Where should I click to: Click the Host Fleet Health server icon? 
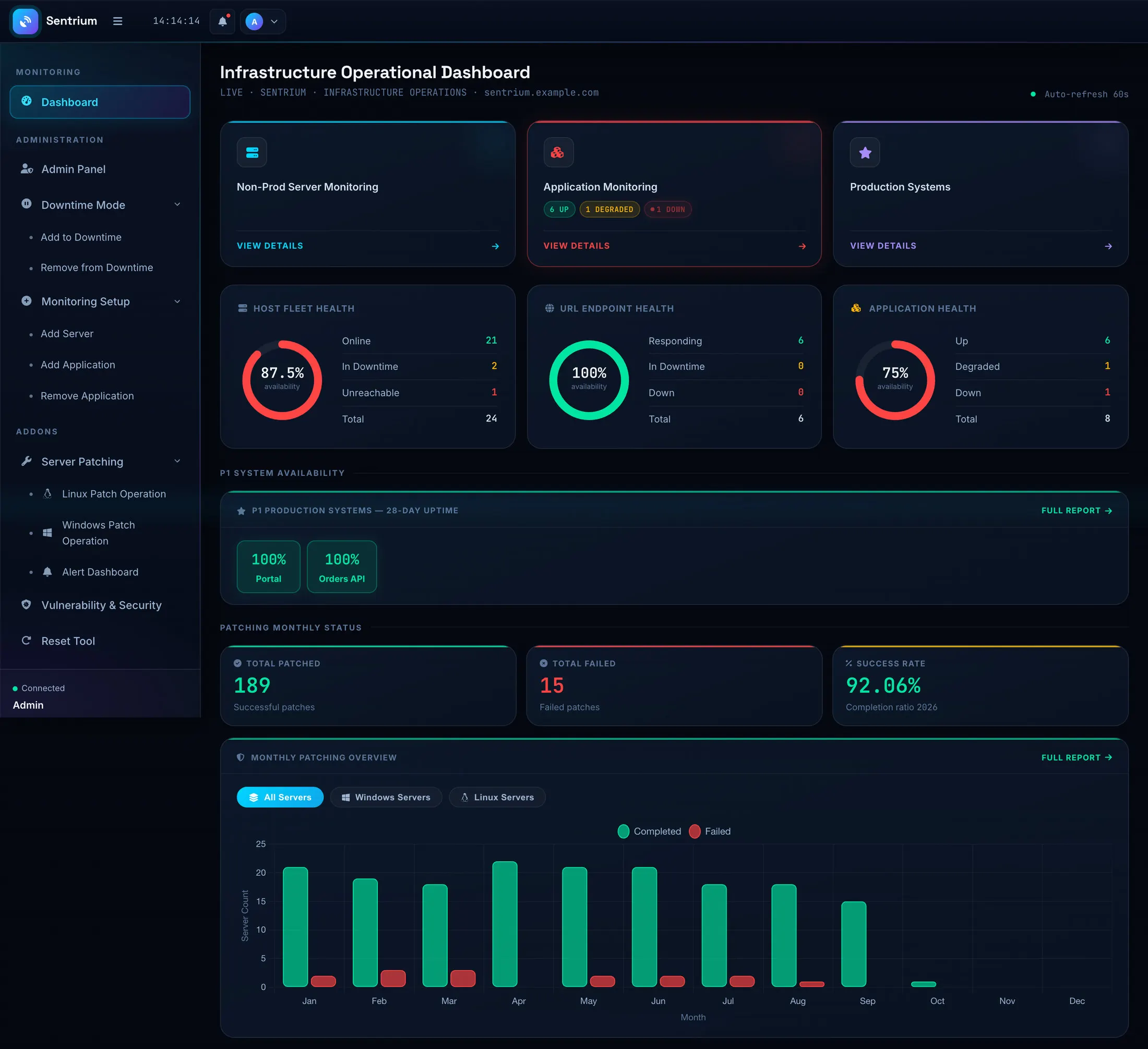coord(243,308)
